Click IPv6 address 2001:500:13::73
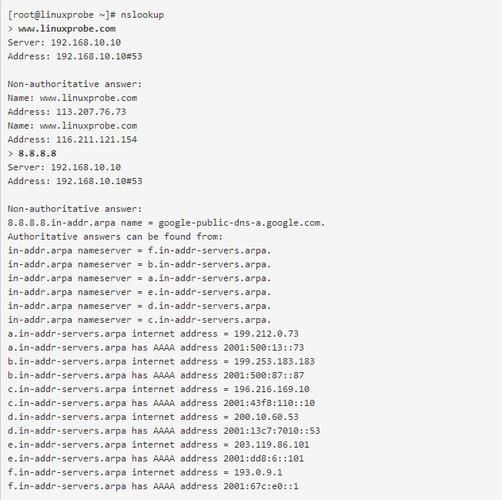 pos(264,348)
